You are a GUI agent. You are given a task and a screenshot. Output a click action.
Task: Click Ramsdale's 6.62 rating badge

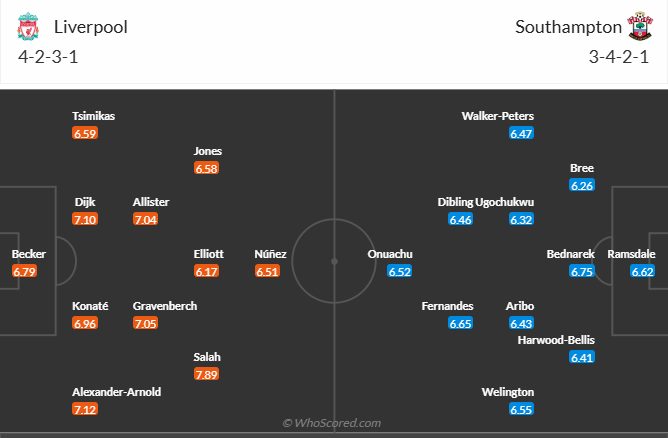(x=642, y=271)
